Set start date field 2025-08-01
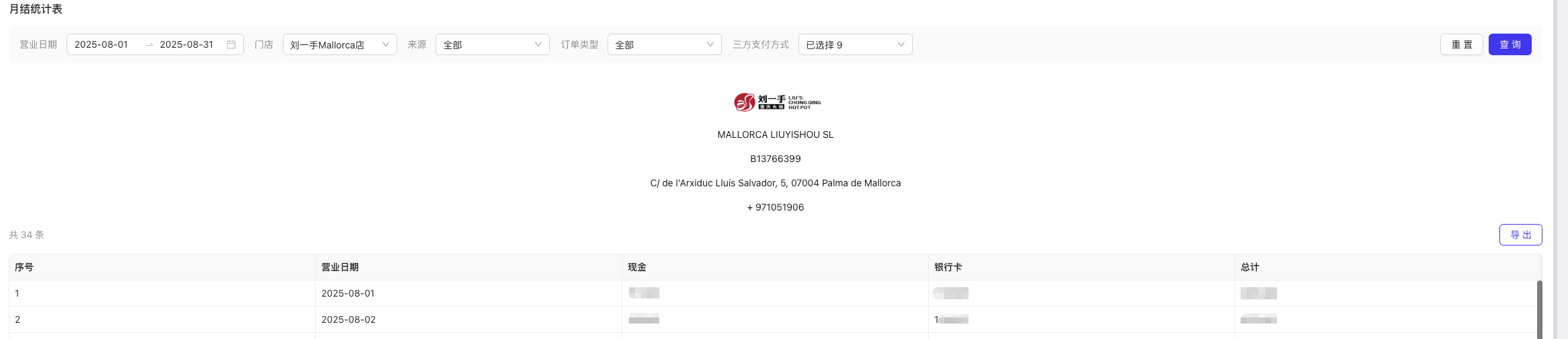 (101, 44)
